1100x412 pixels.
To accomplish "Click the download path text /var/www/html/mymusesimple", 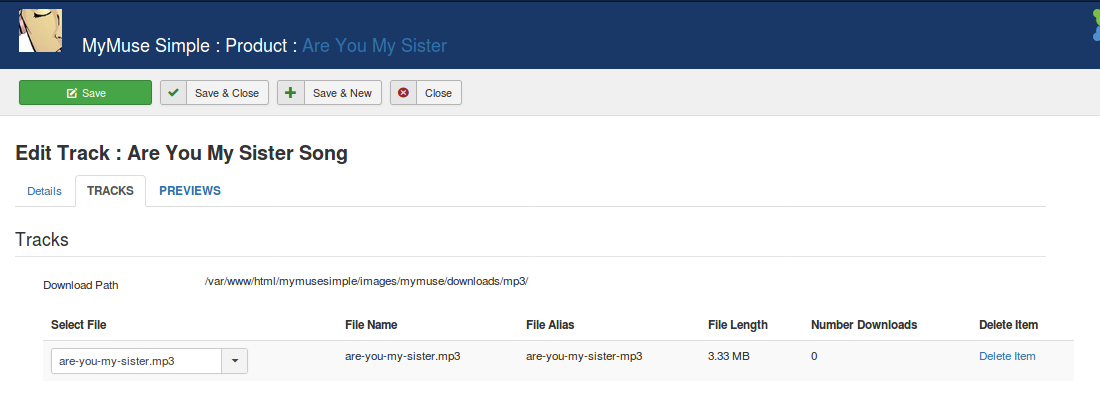I will click(x=366, y=281).
